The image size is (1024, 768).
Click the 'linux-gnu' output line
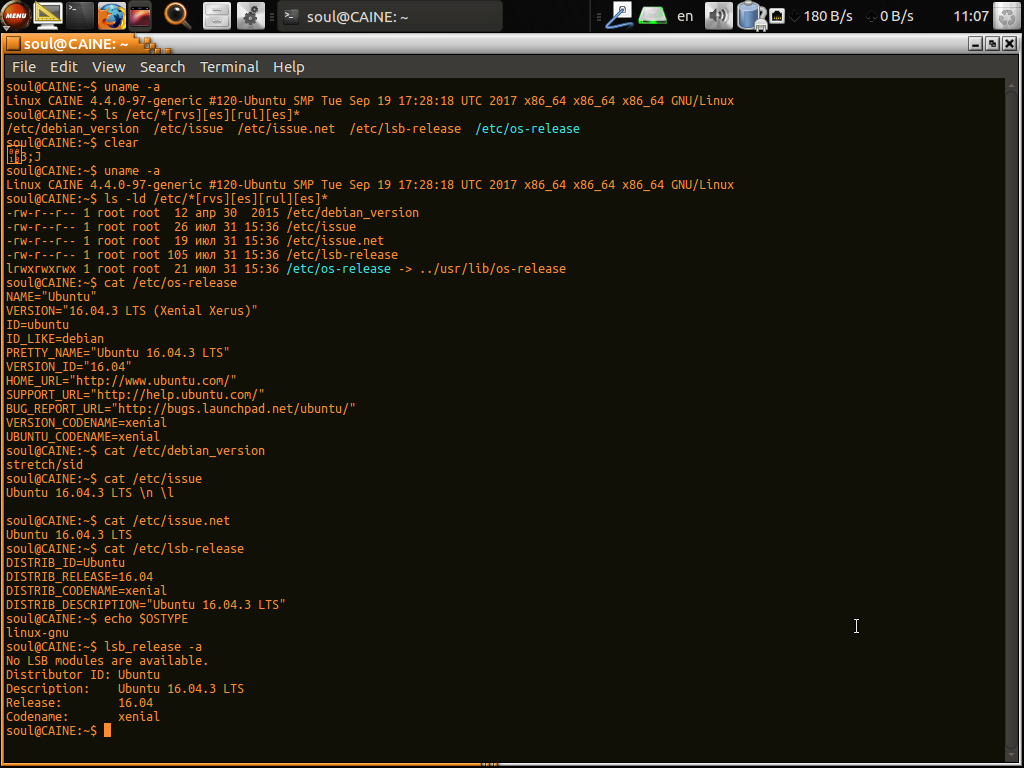[37, 632]
